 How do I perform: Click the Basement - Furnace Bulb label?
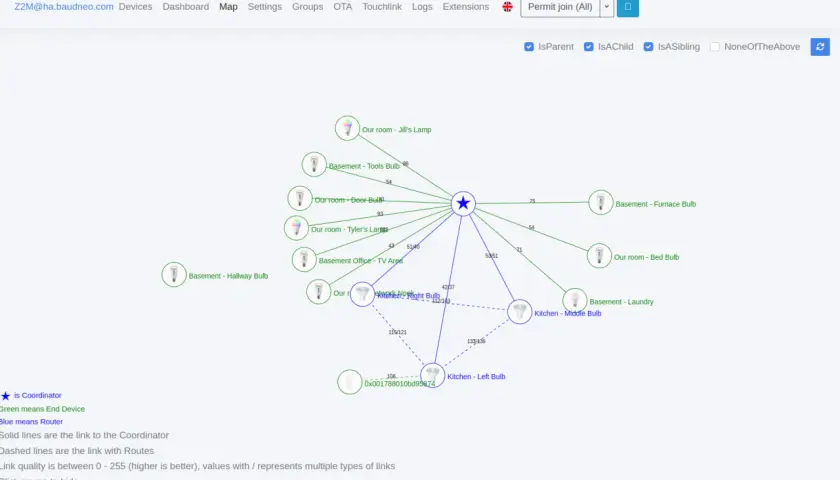656,204
